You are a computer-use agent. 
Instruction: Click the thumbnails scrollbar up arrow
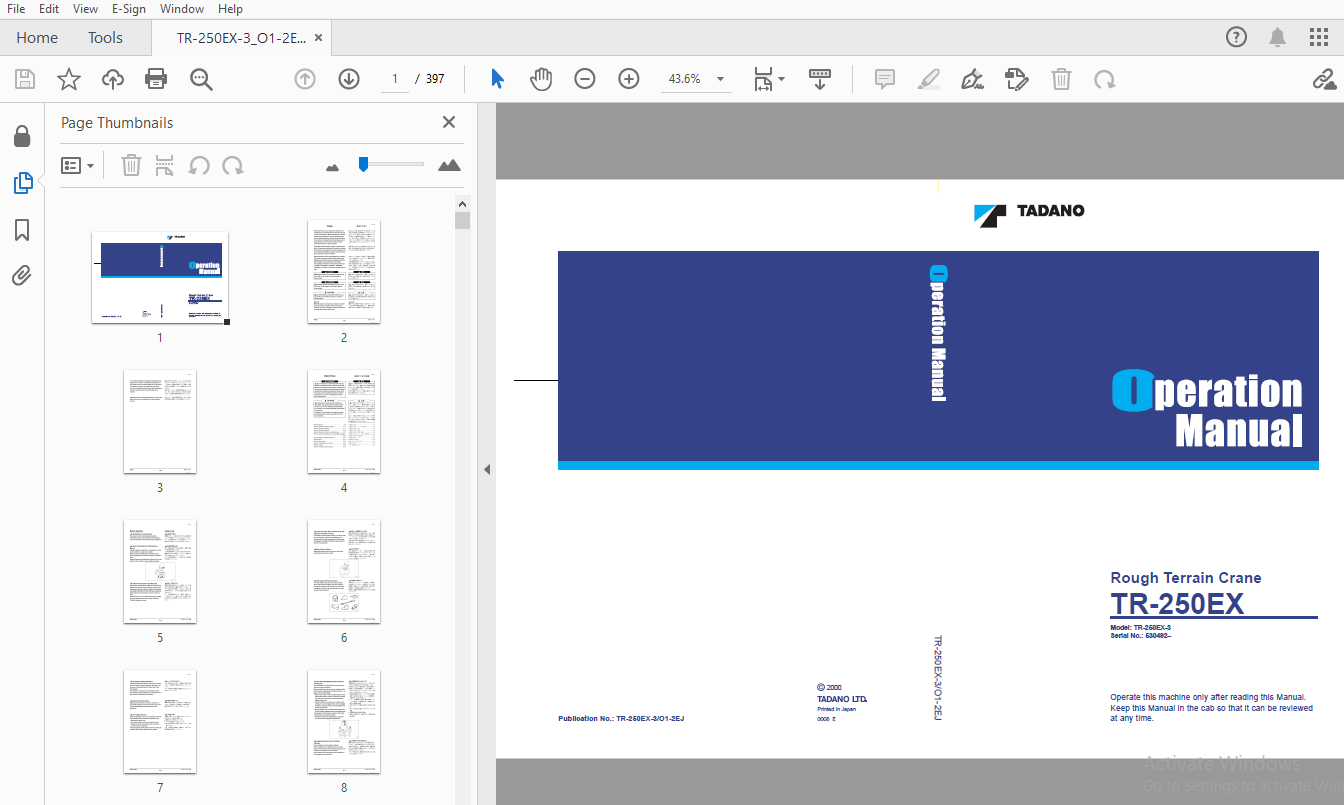click(462, 203)
